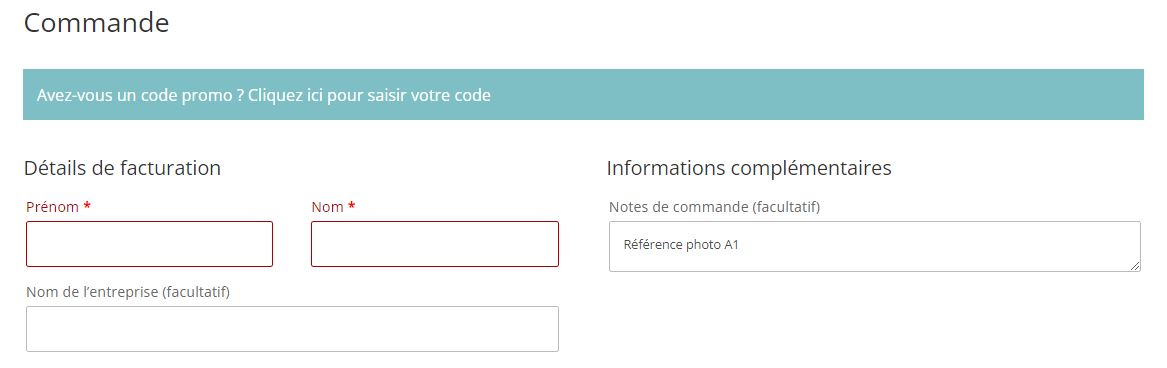Select the Nom de l'entreprise input box

tap(292, 329)
